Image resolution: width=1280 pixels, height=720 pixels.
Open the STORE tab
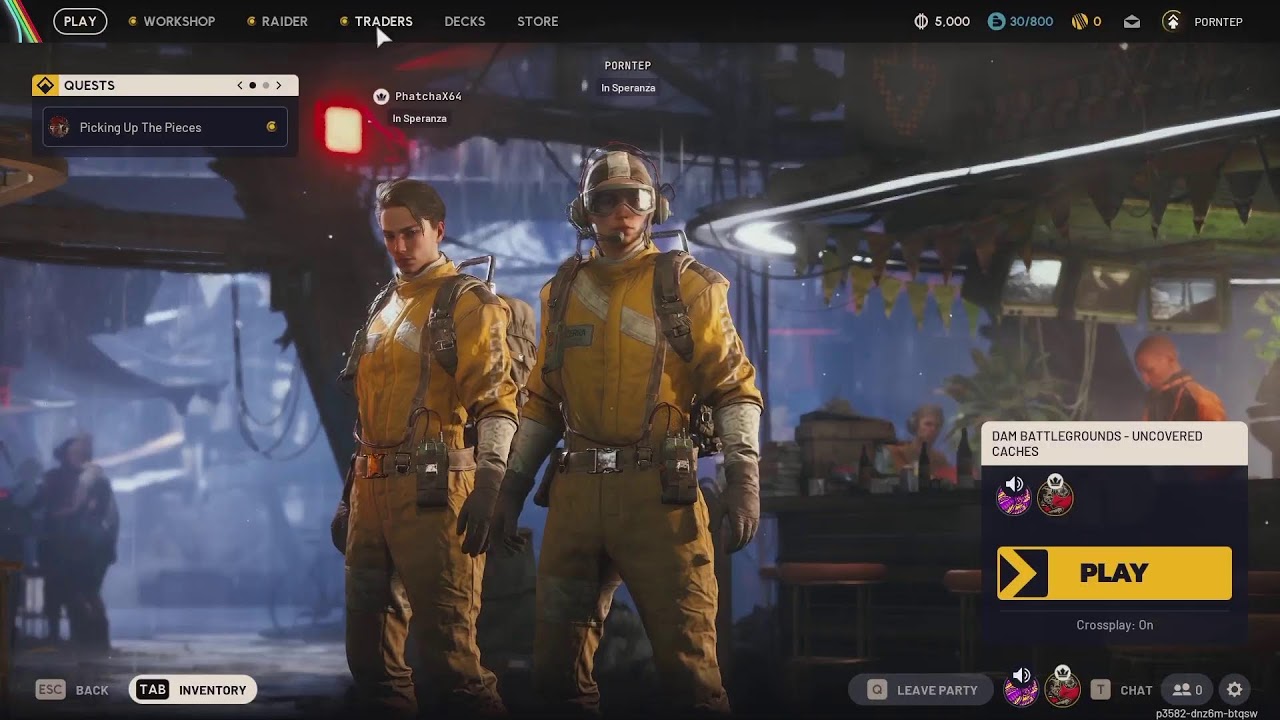(538, 21)
